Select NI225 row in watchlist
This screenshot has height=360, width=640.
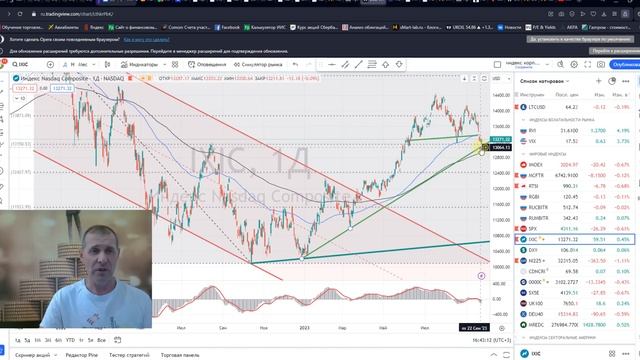tap(575, 261)
